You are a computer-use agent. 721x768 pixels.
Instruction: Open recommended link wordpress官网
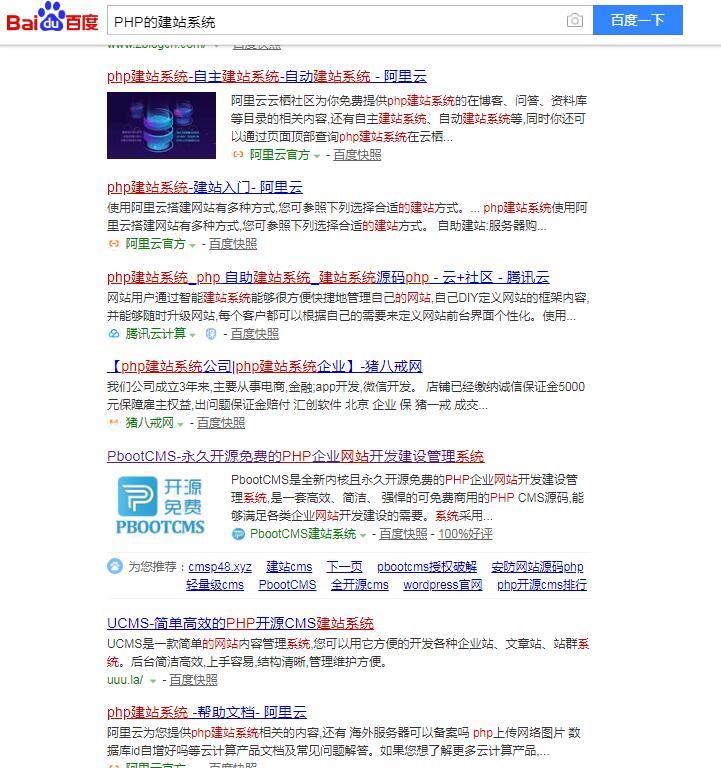coord(443,585)
